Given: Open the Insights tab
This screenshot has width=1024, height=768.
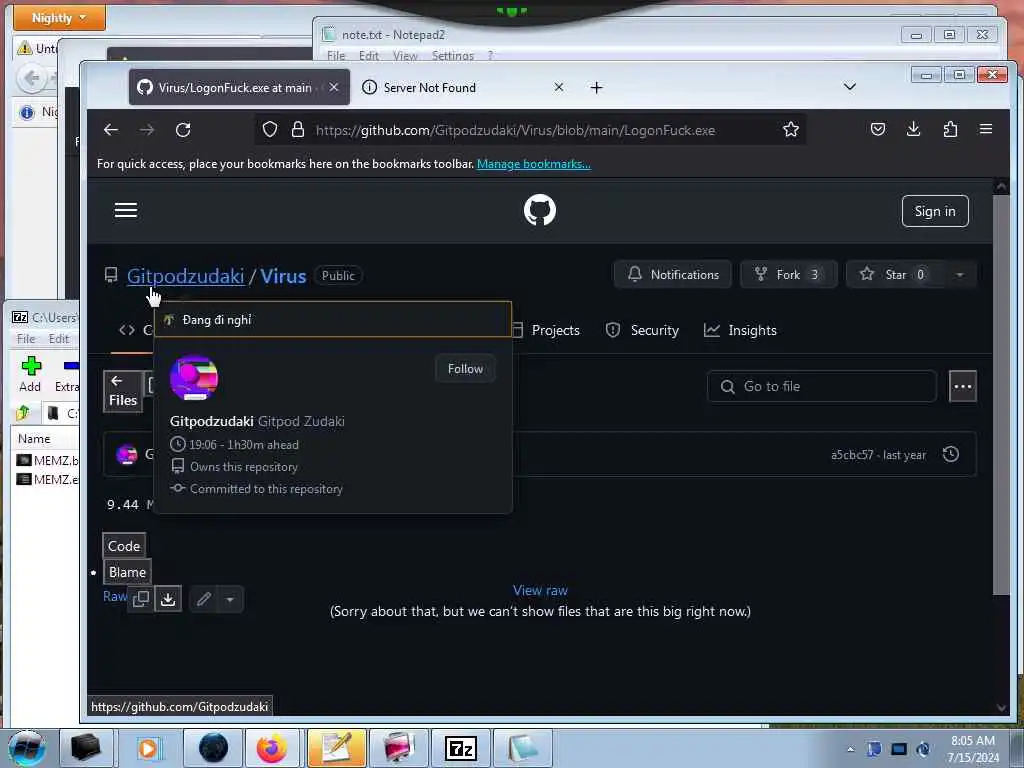Looking at the screenshot, I should coord(741,330).
